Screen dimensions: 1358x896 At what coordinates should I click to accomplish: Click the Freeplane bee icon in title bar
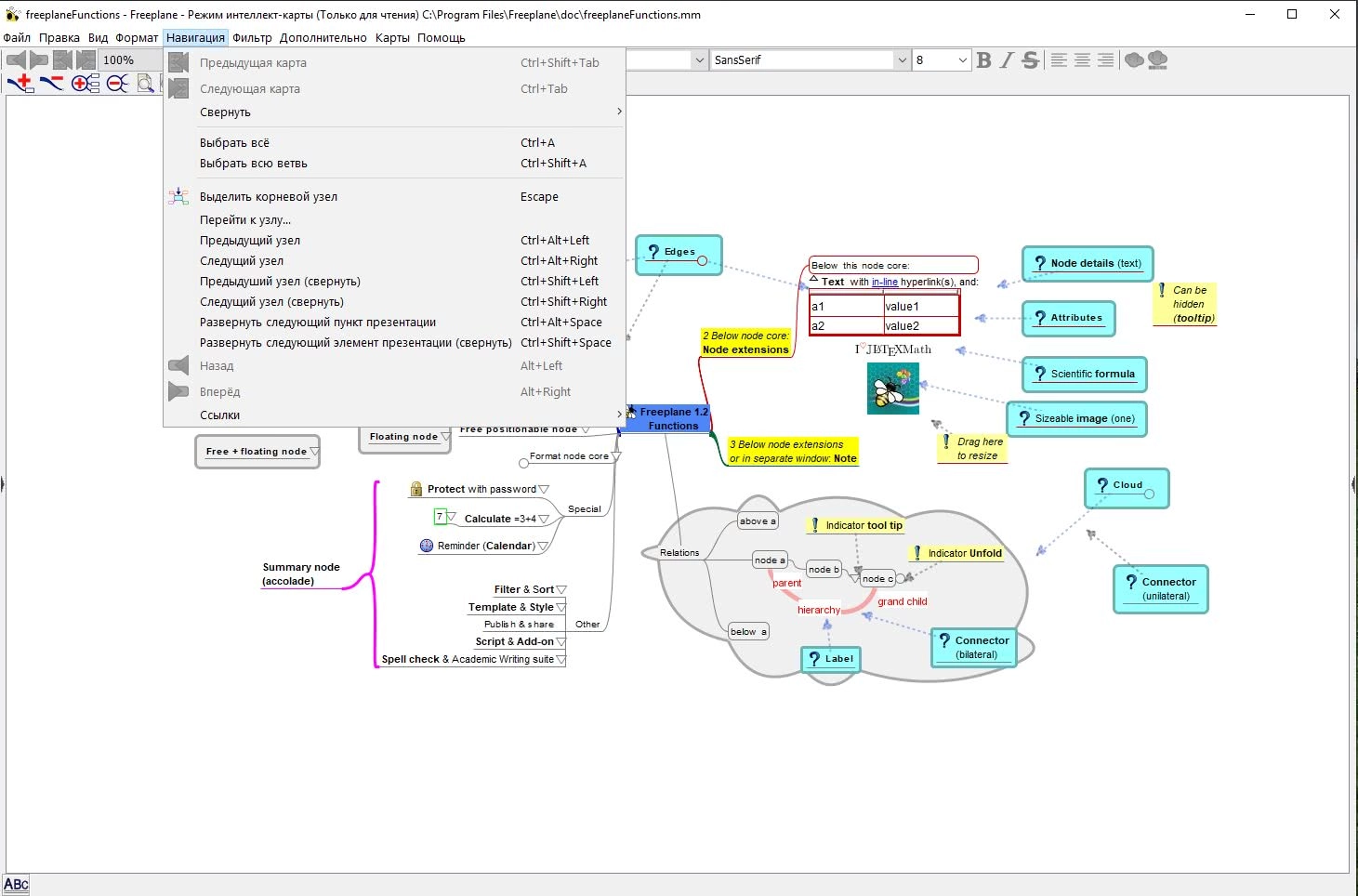(12, 14)
